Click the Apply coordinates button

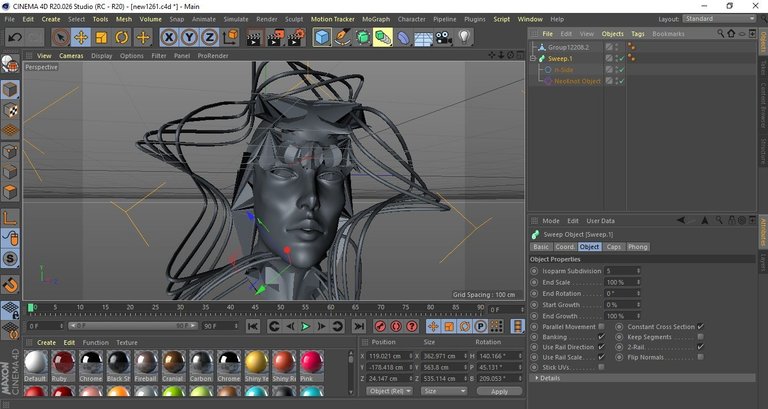[x=499, y=391]
